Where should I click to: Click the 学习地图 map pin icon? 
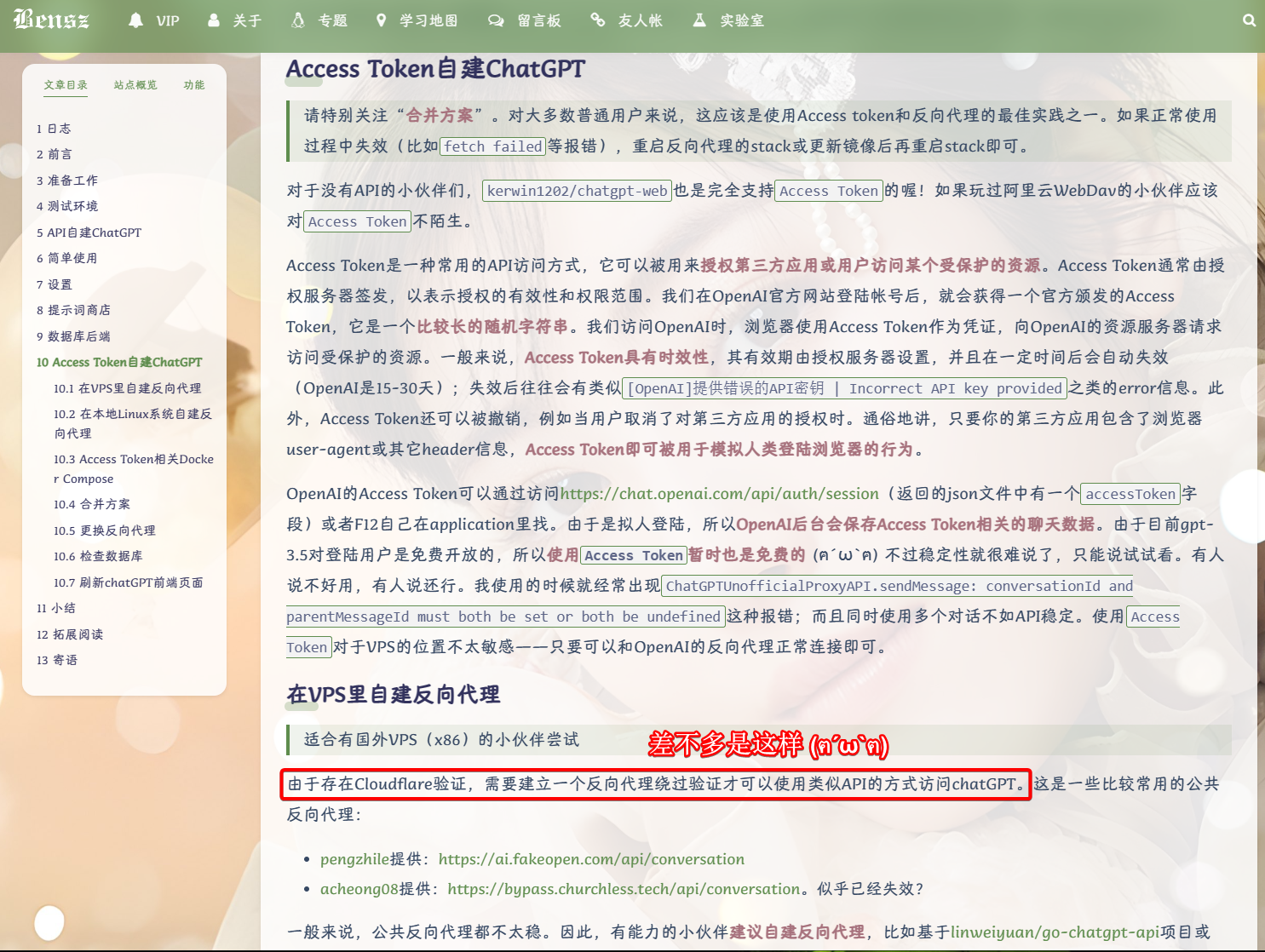381,20
